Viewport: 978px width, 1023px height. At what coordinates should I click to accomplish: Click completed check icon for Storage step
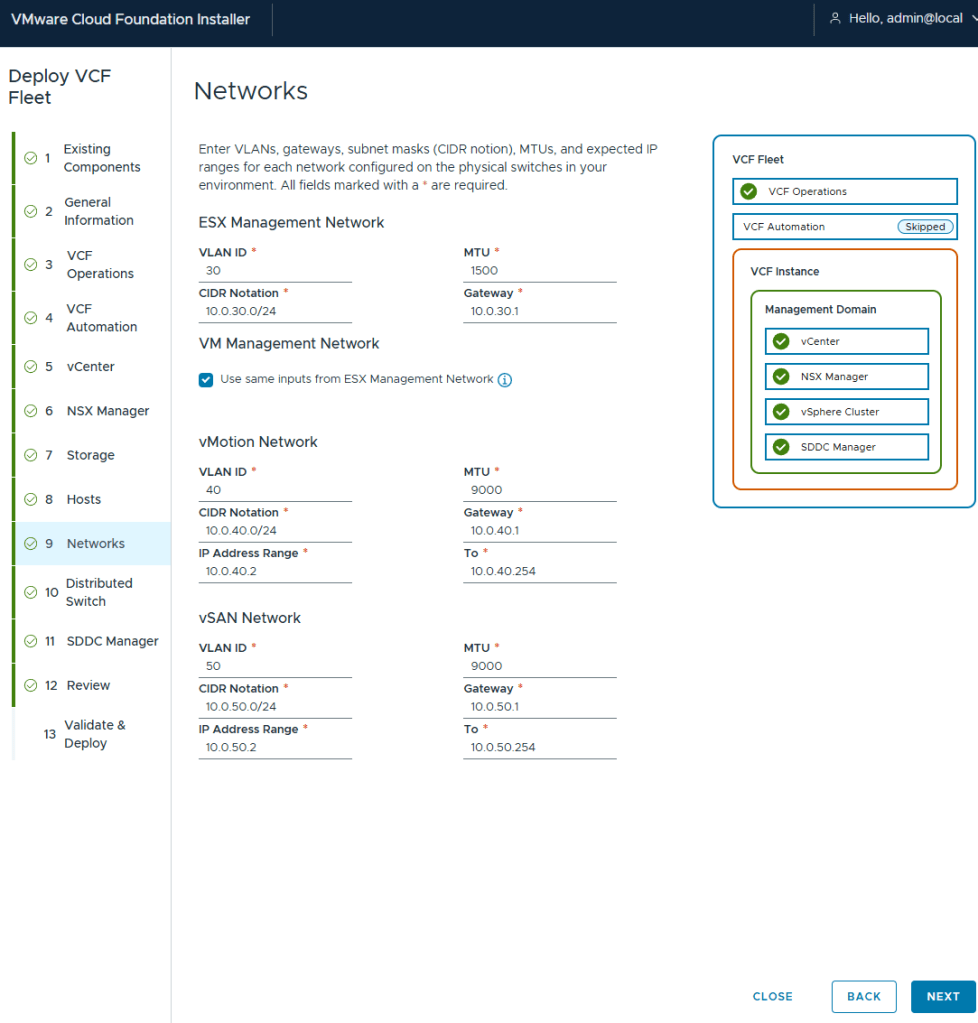[x=30, y=456]
